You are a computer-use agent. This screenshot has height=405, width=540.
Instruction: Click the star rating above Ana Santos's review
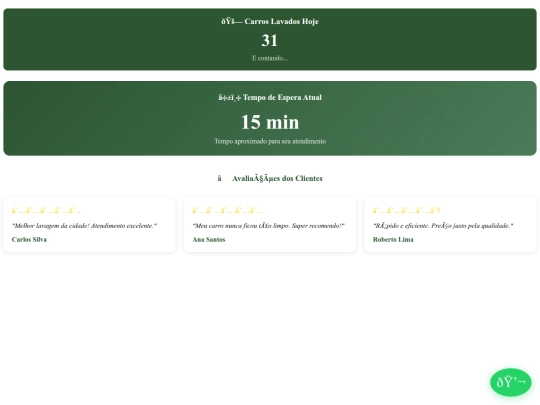click(x=228, y=210)
